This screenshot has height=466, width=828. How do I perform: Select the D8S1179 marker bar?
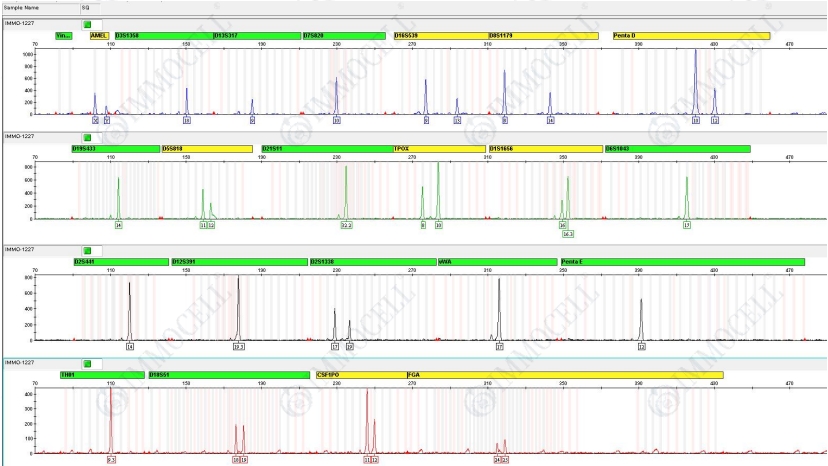544,36
